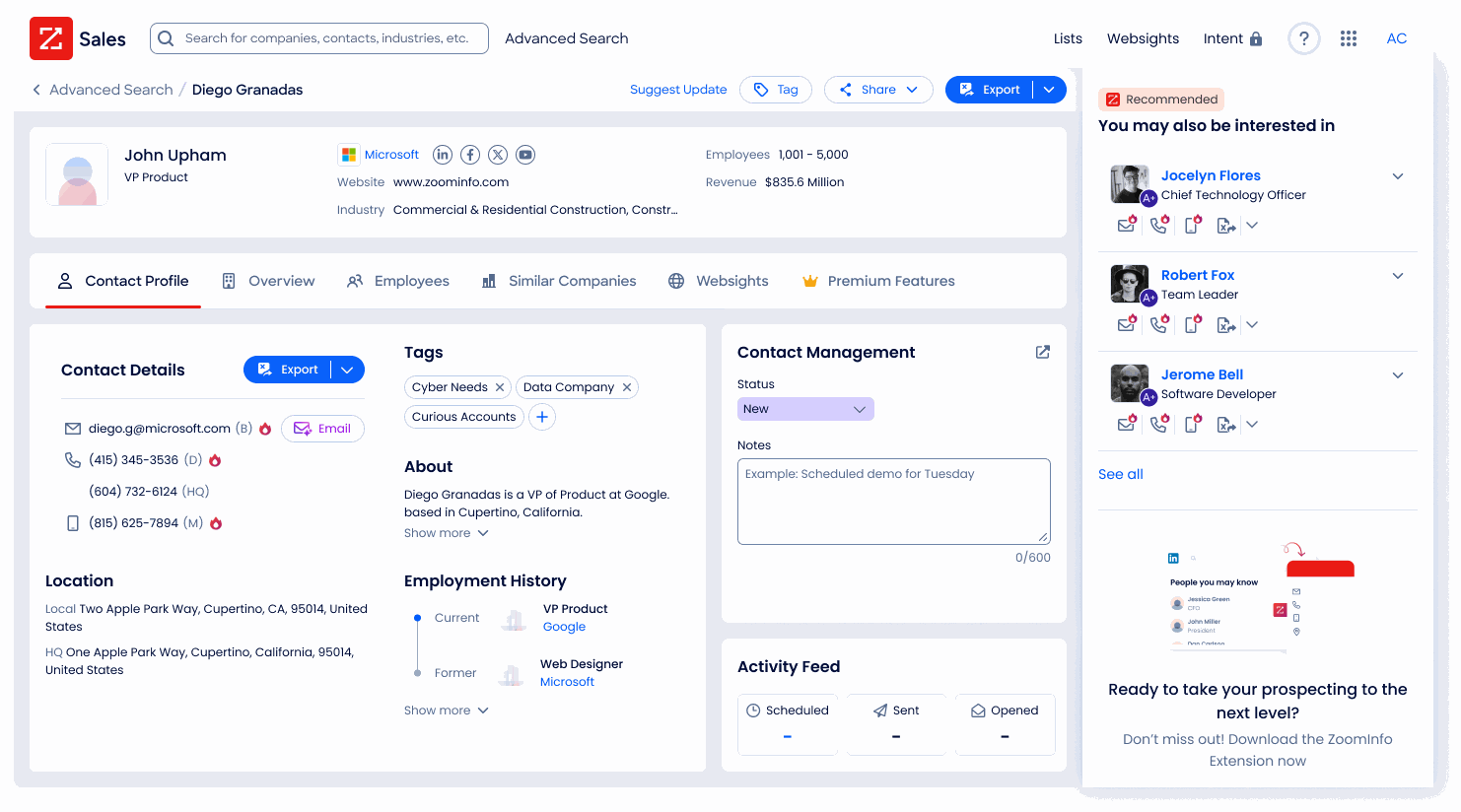
Task: Click mobile icon for Jocelyn Flores
Action: pyautogui.click(x=1193, y=225)
